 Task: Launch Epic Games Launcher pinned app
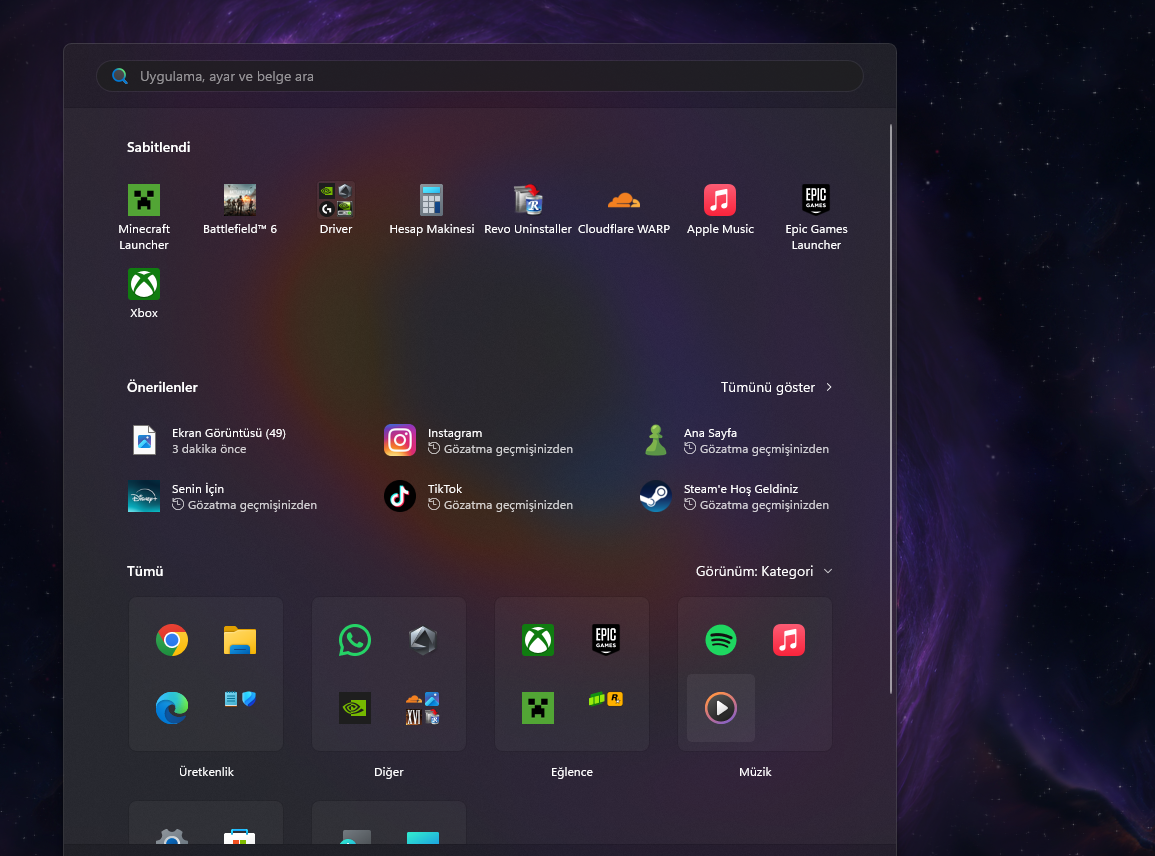816,217
